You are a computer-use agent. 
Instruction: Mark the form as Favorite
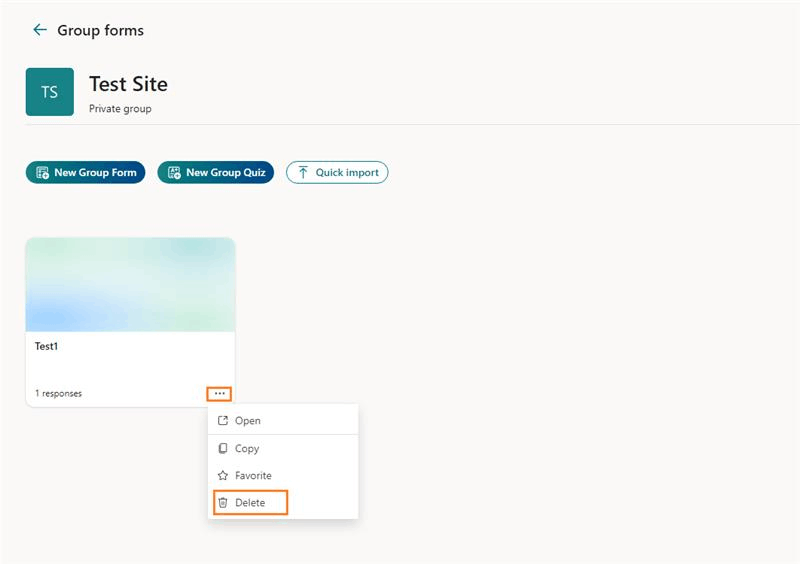(x=283, y=476)
